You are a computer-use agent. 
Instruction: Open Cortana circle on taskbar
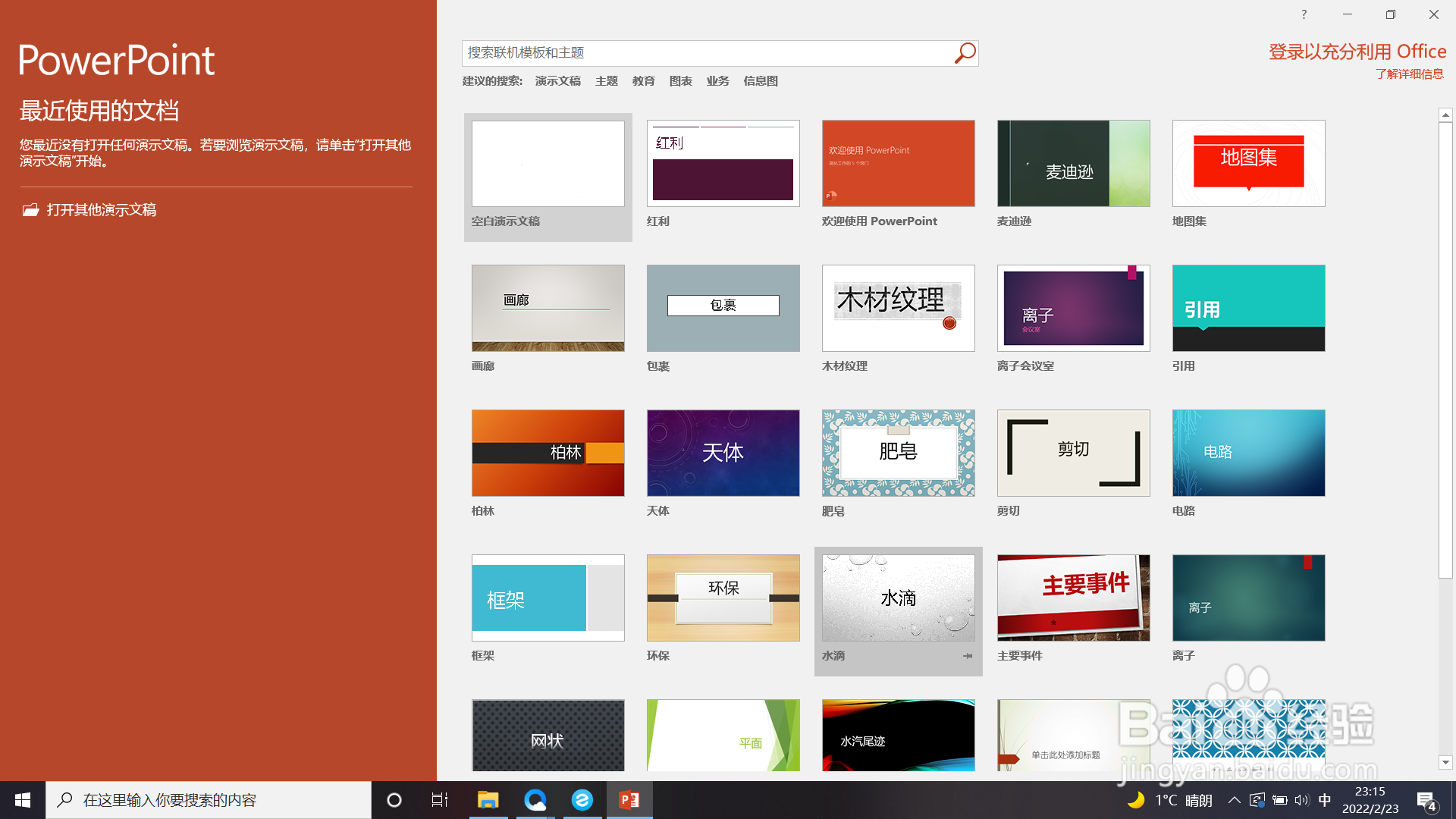[394, 800]
